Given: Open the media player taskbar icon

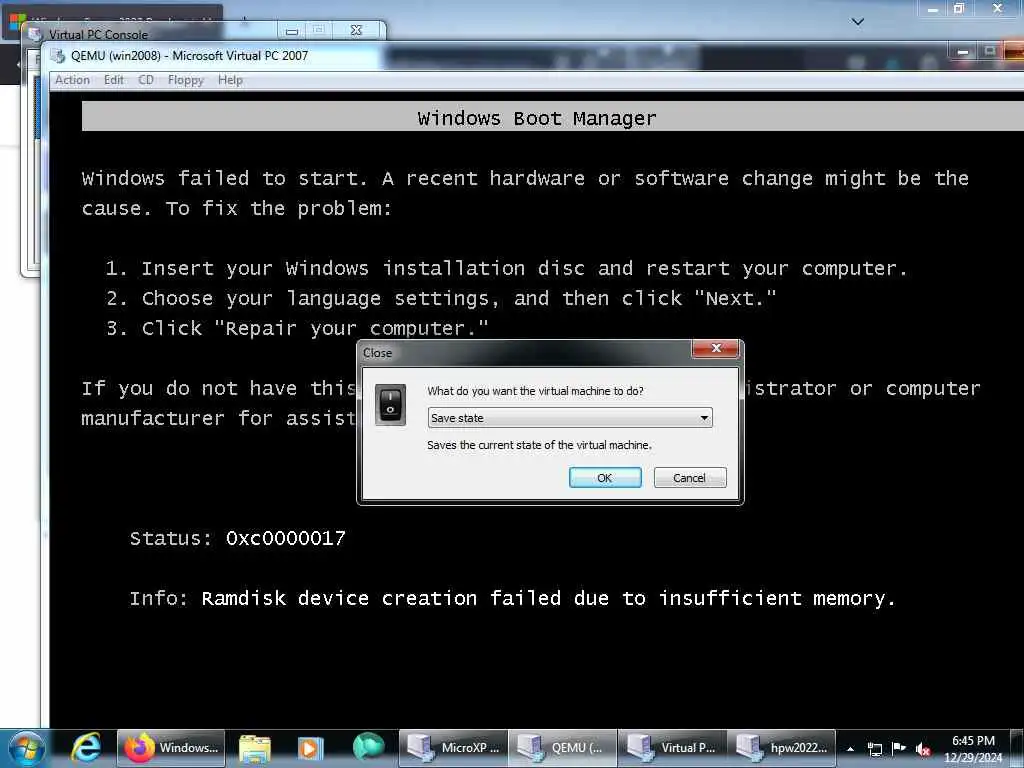Looking at the screenshot, I should click(310, 749).
